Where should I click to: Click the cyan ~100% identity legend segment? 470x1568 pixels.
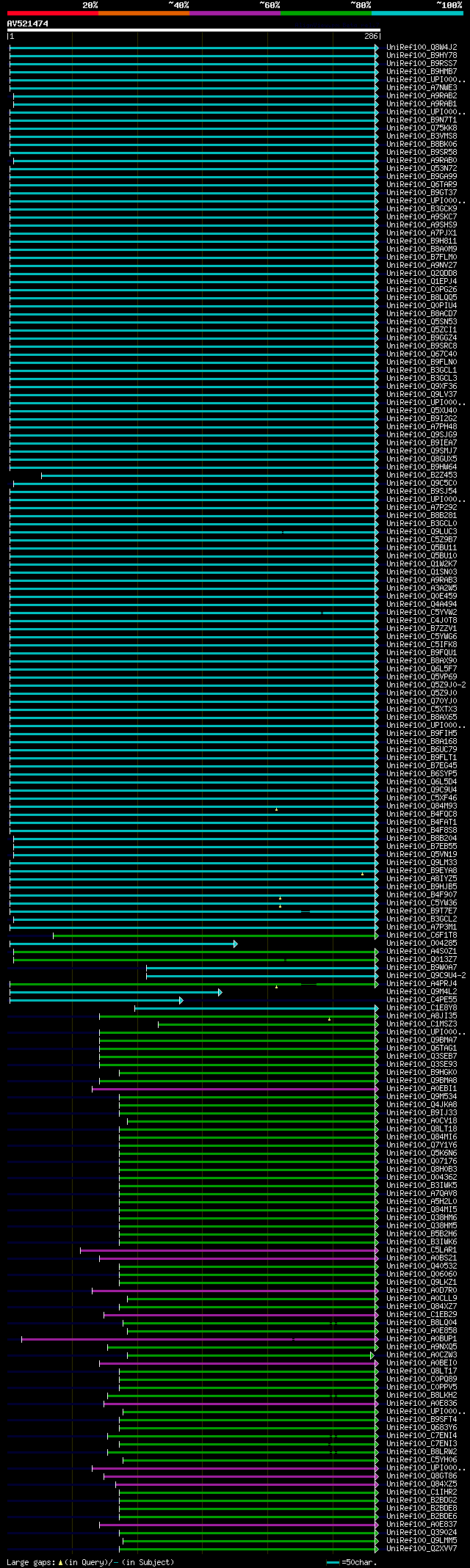(417, 13)
